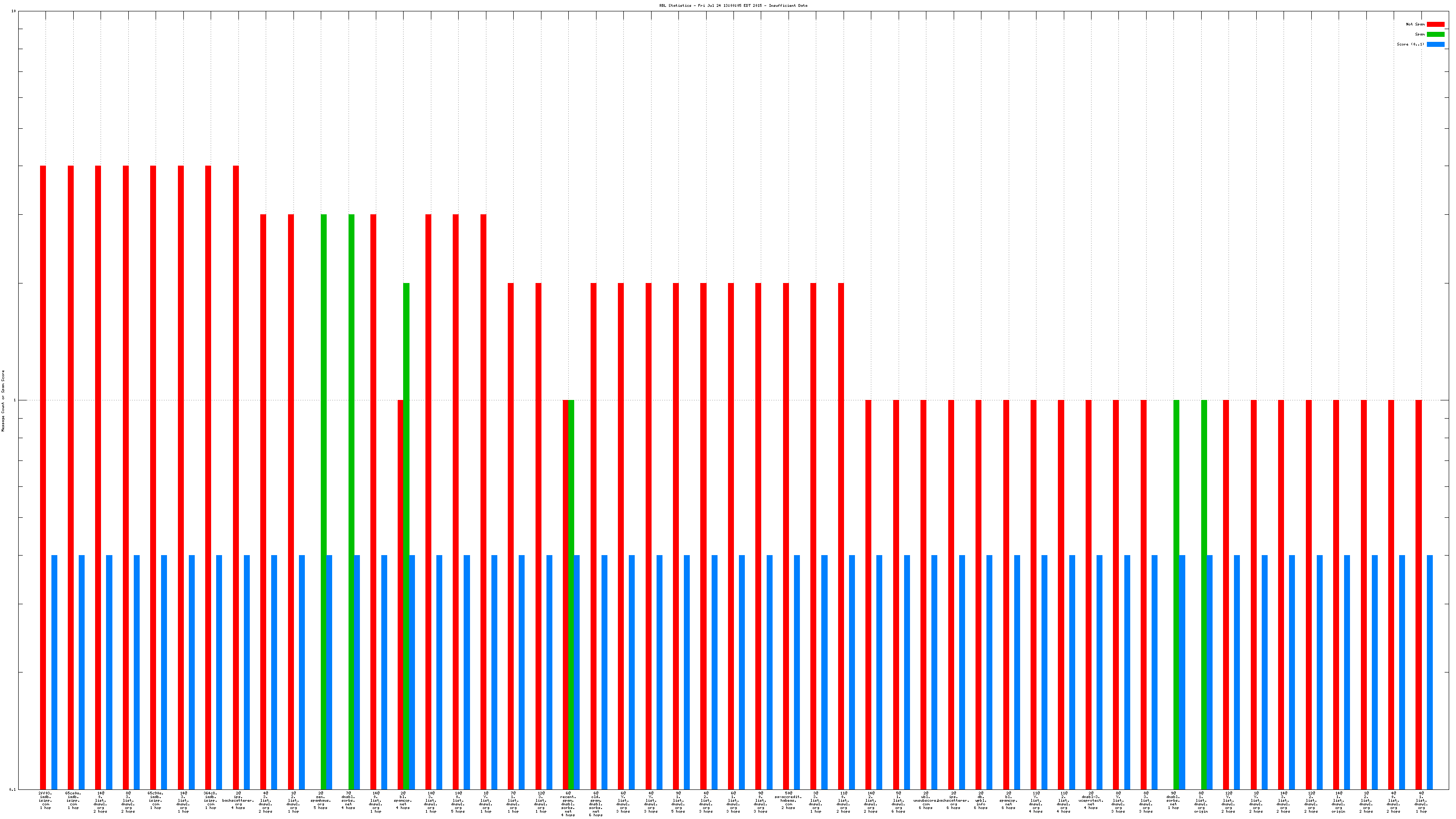The height and width of the screenshot is (819, 1456).
Task: Click the RBL Statistics chart title
Action: [x=733, y=5]
